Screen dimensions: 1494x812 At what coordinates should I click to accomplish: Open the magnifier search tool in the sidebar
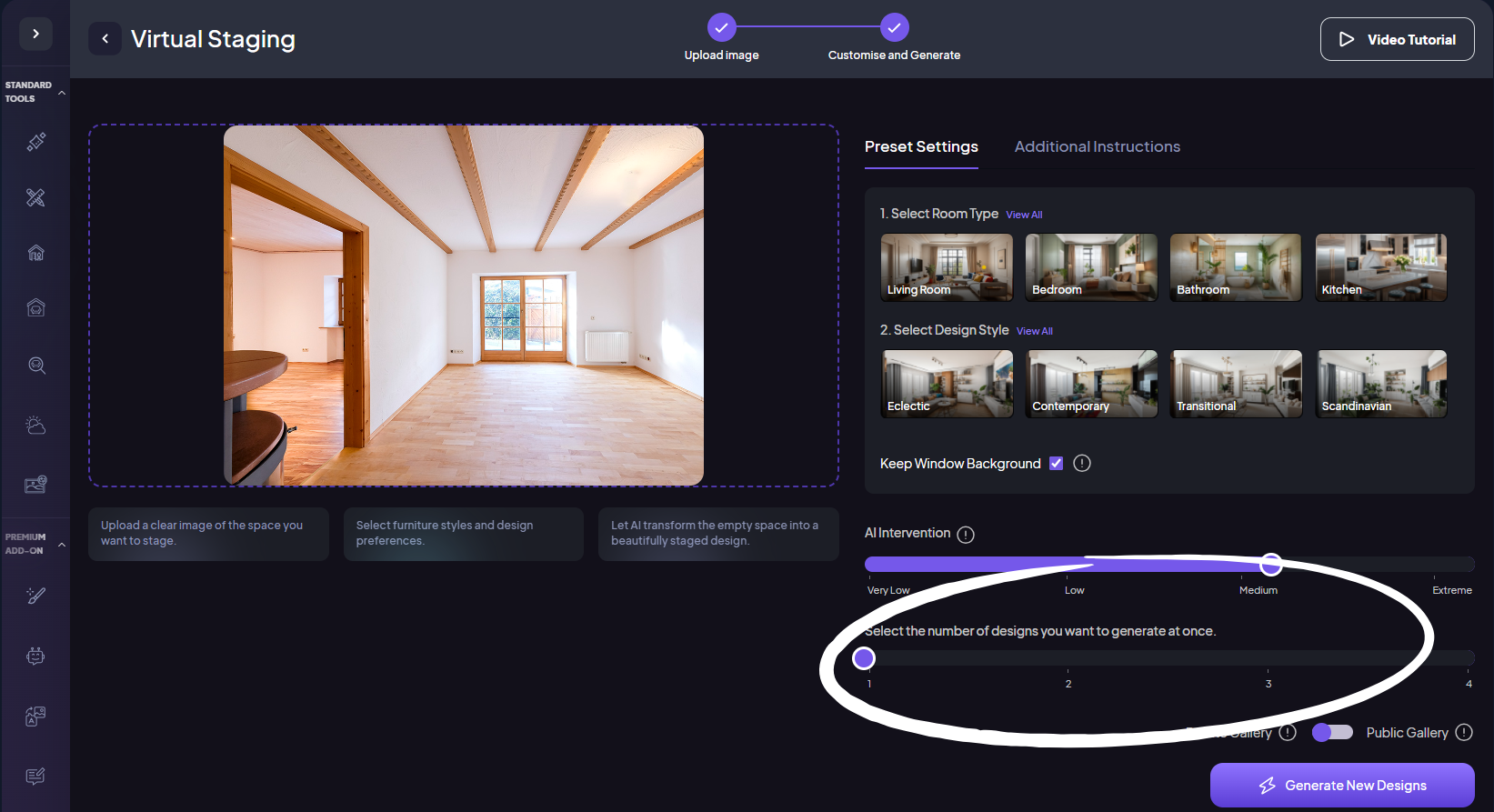35,366
